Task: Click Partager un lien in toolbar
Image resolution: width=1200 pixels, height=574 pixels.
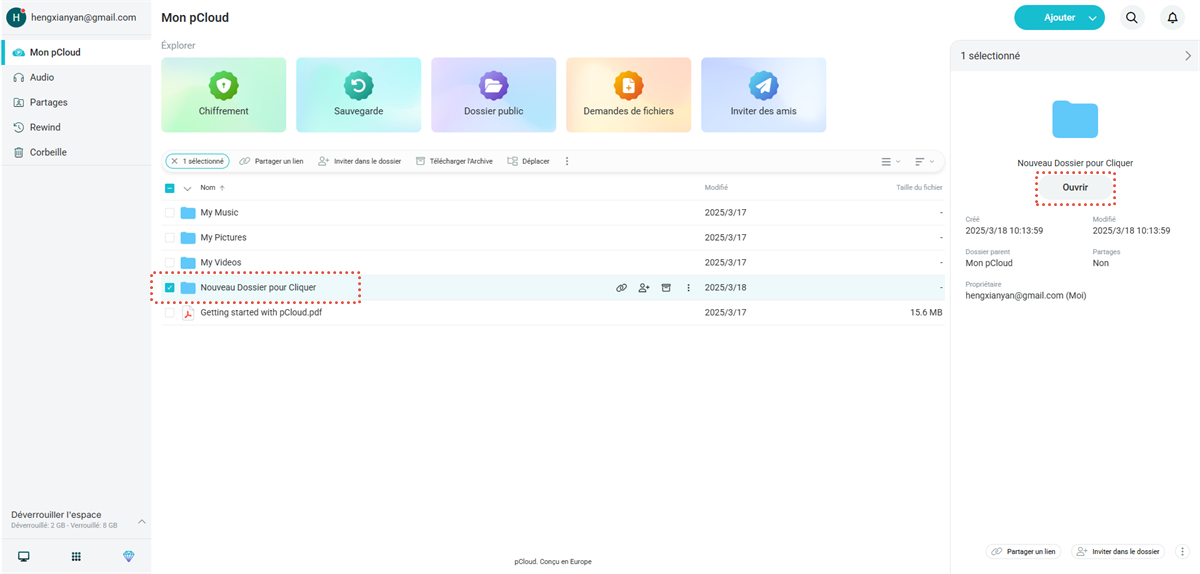Action: coord(272,161)
